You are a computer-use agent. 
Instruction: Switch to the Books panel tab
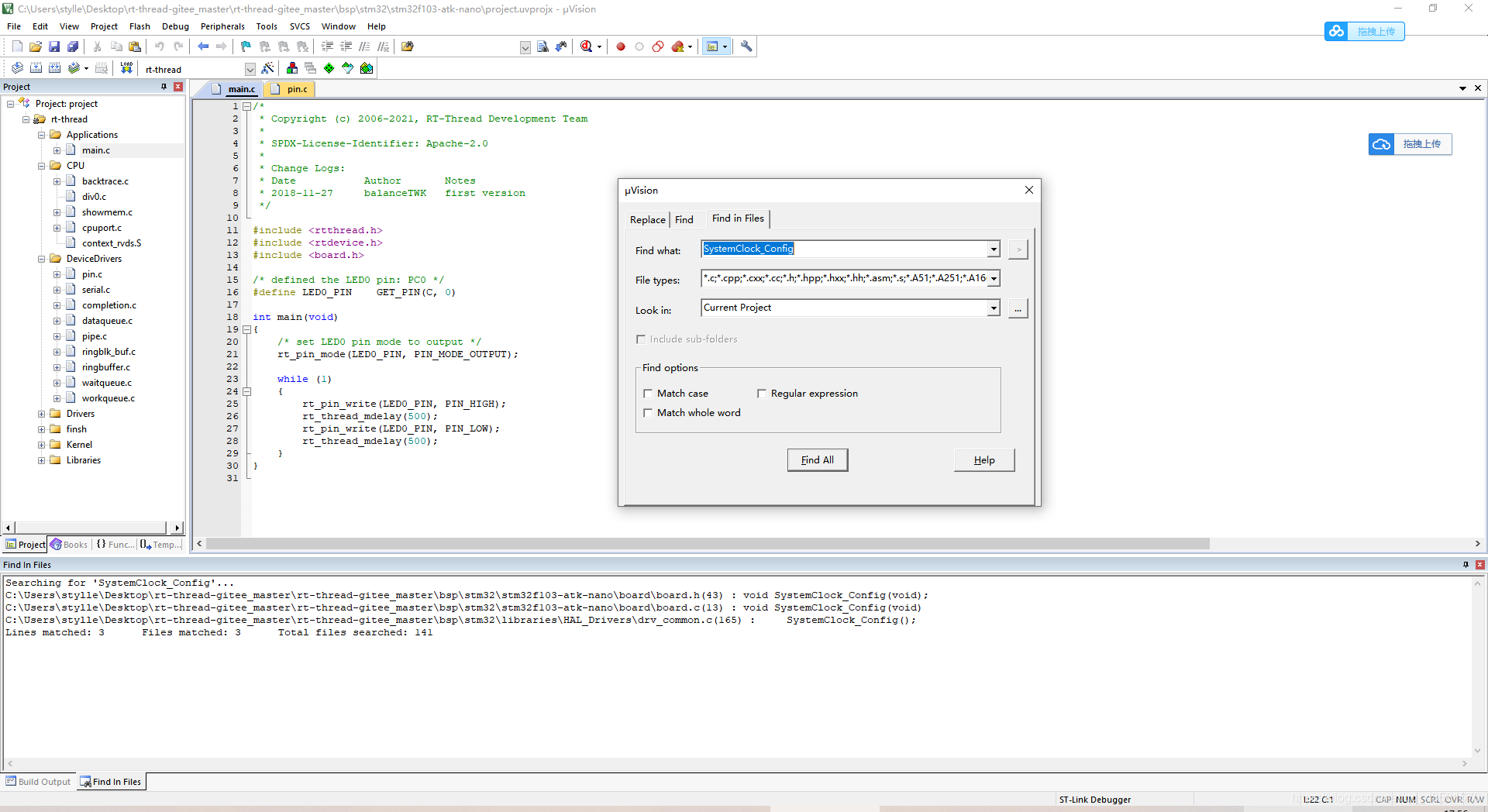pos(69,545)
